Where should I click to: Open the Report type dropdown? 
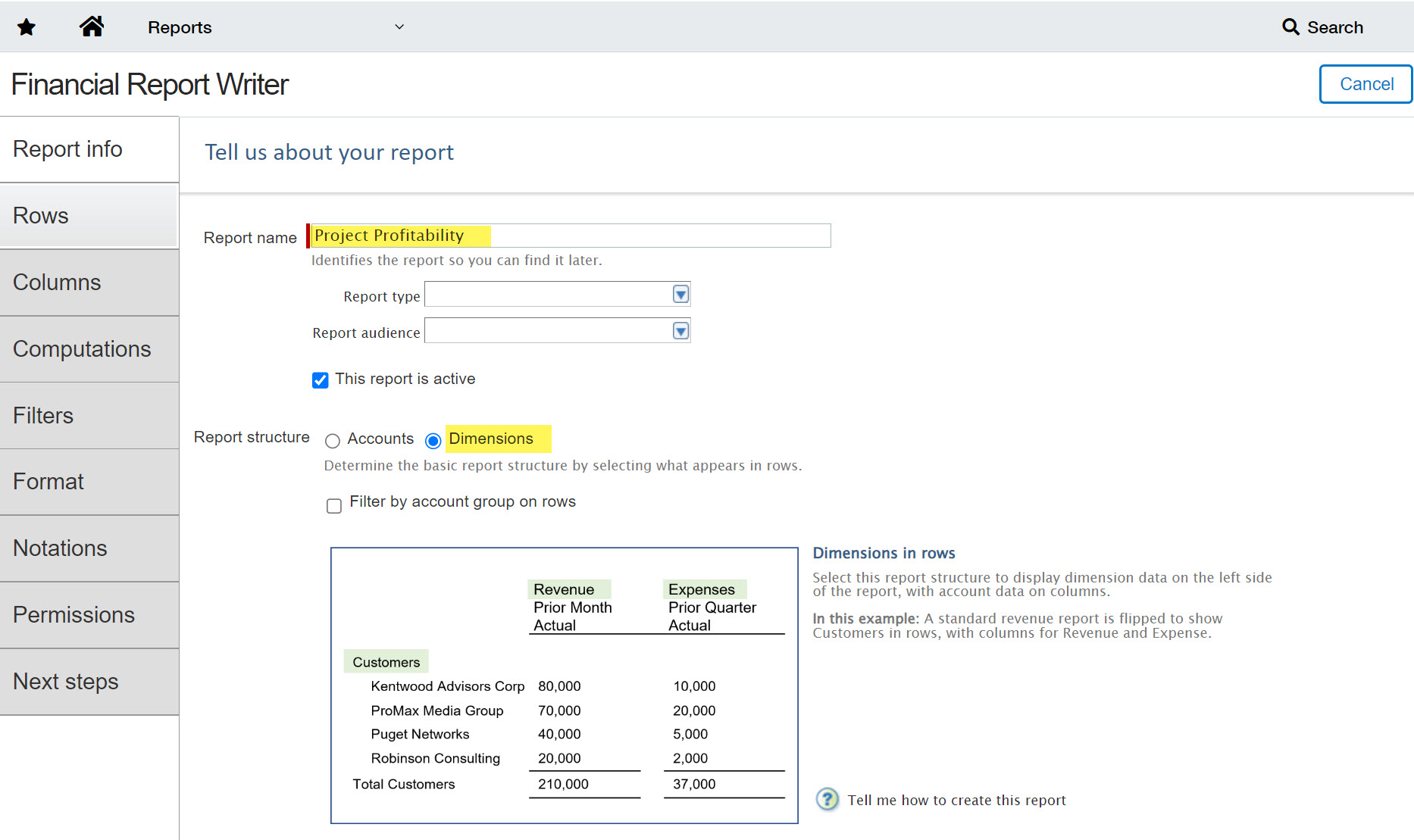(680, 295)
